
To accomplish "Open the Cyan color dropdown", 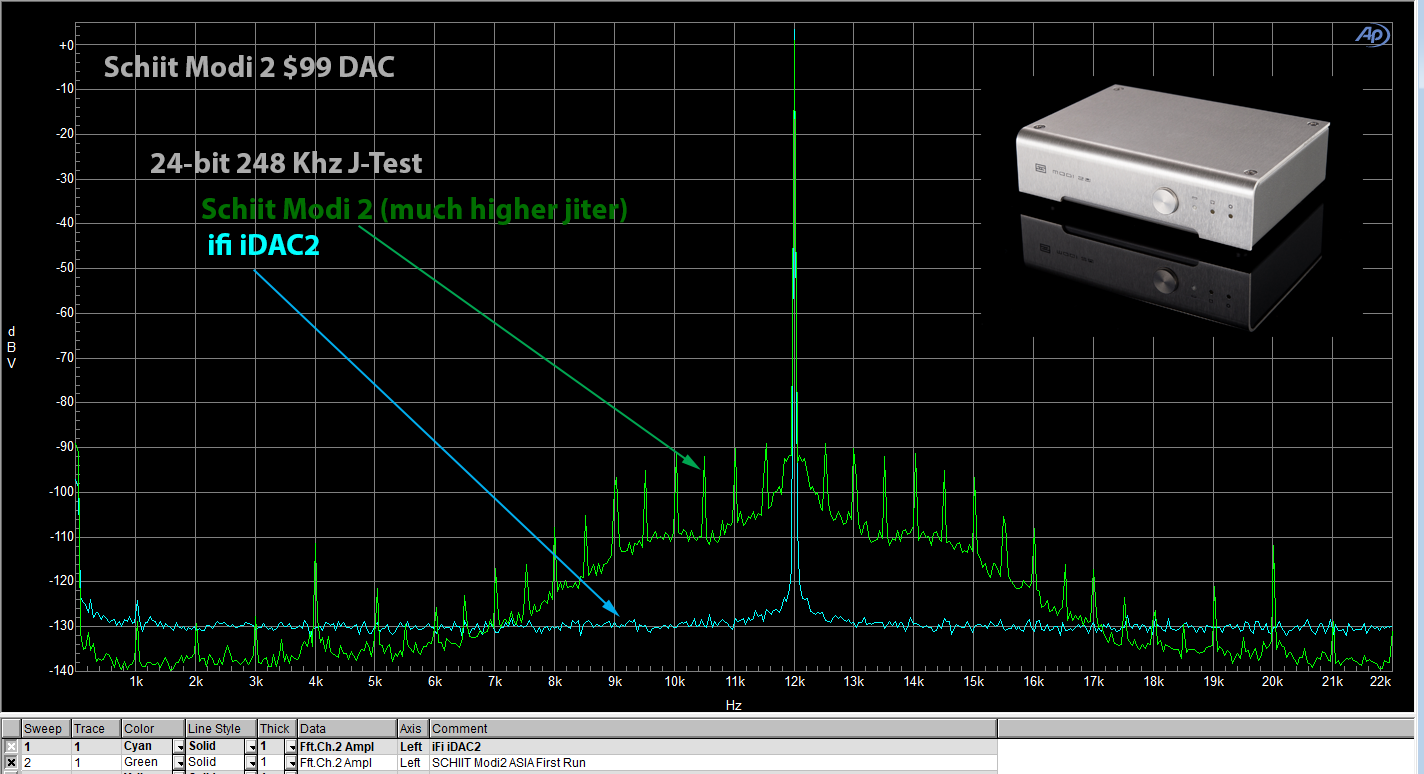I will [179, 747].
